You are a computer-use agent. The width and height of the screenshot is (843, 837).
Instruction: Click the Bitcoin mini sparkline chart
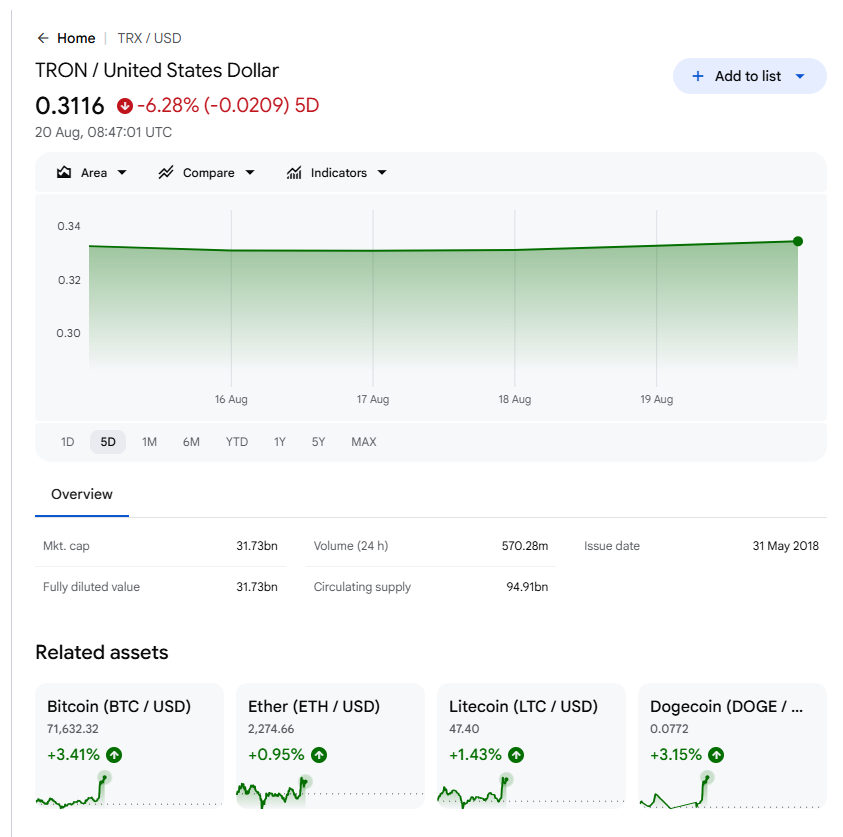coord(128,790)
